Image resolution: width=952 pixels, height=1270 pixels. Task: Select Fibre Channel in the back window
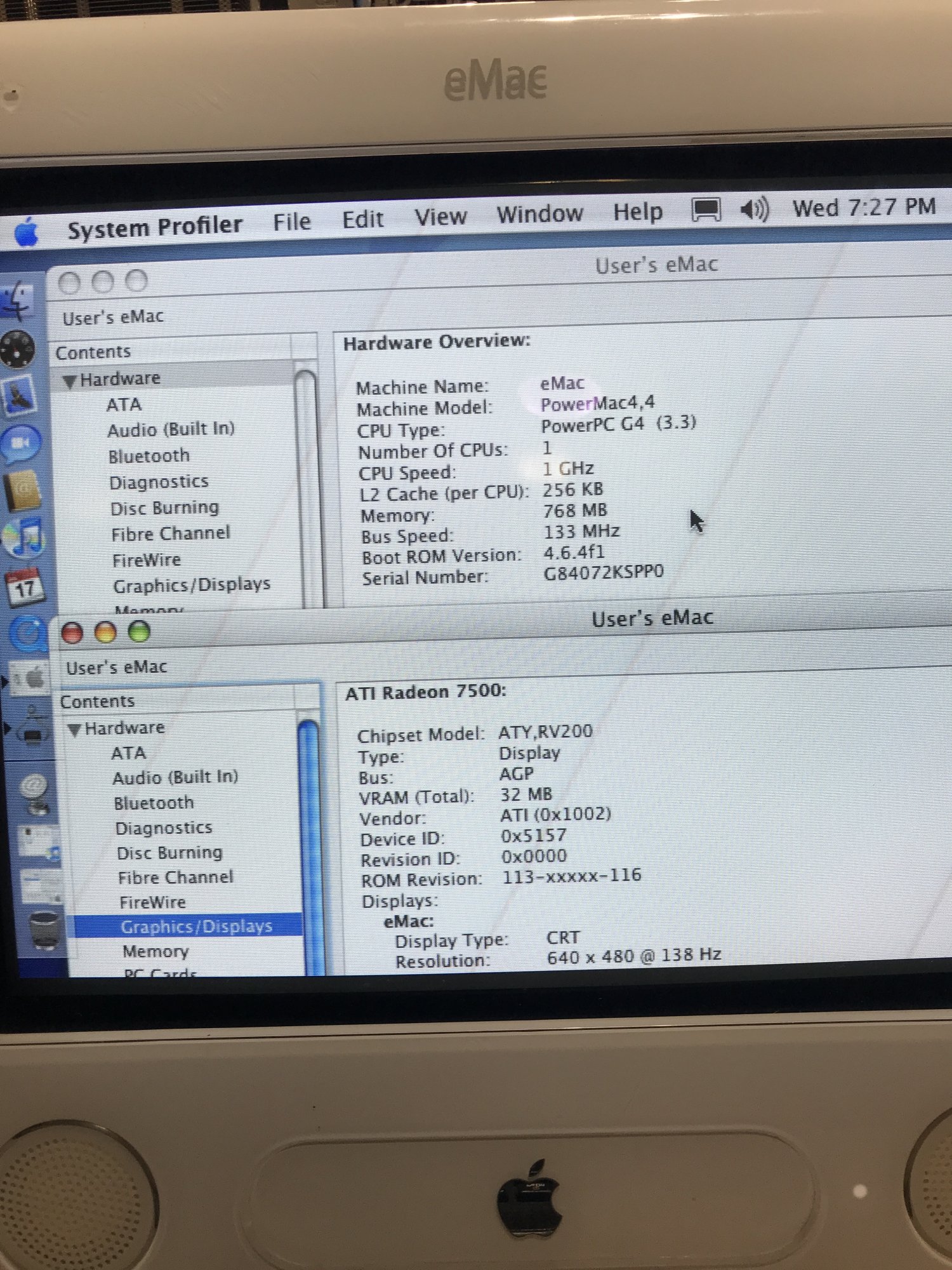(x=171, y=534)
